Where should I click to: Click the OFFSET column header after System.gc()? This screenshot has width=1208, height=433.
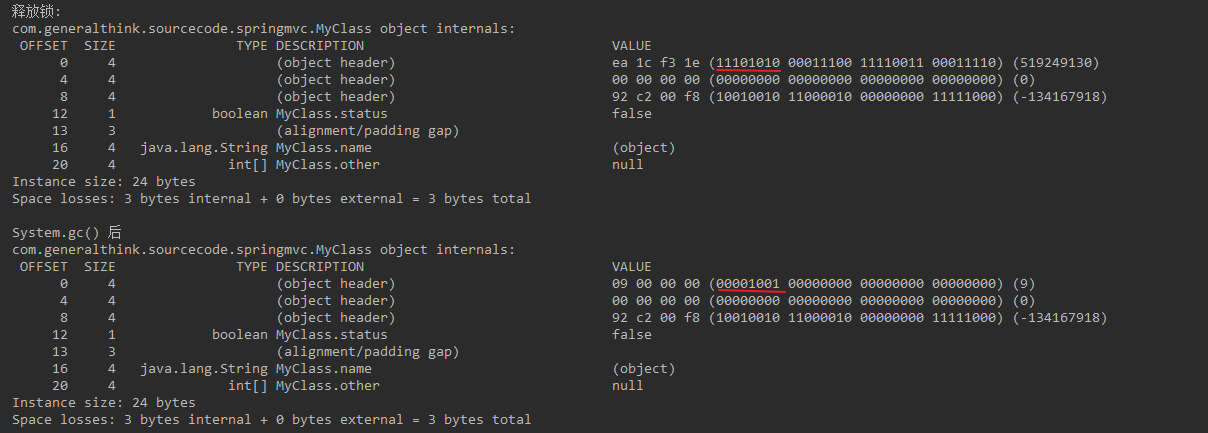[44, 267]
